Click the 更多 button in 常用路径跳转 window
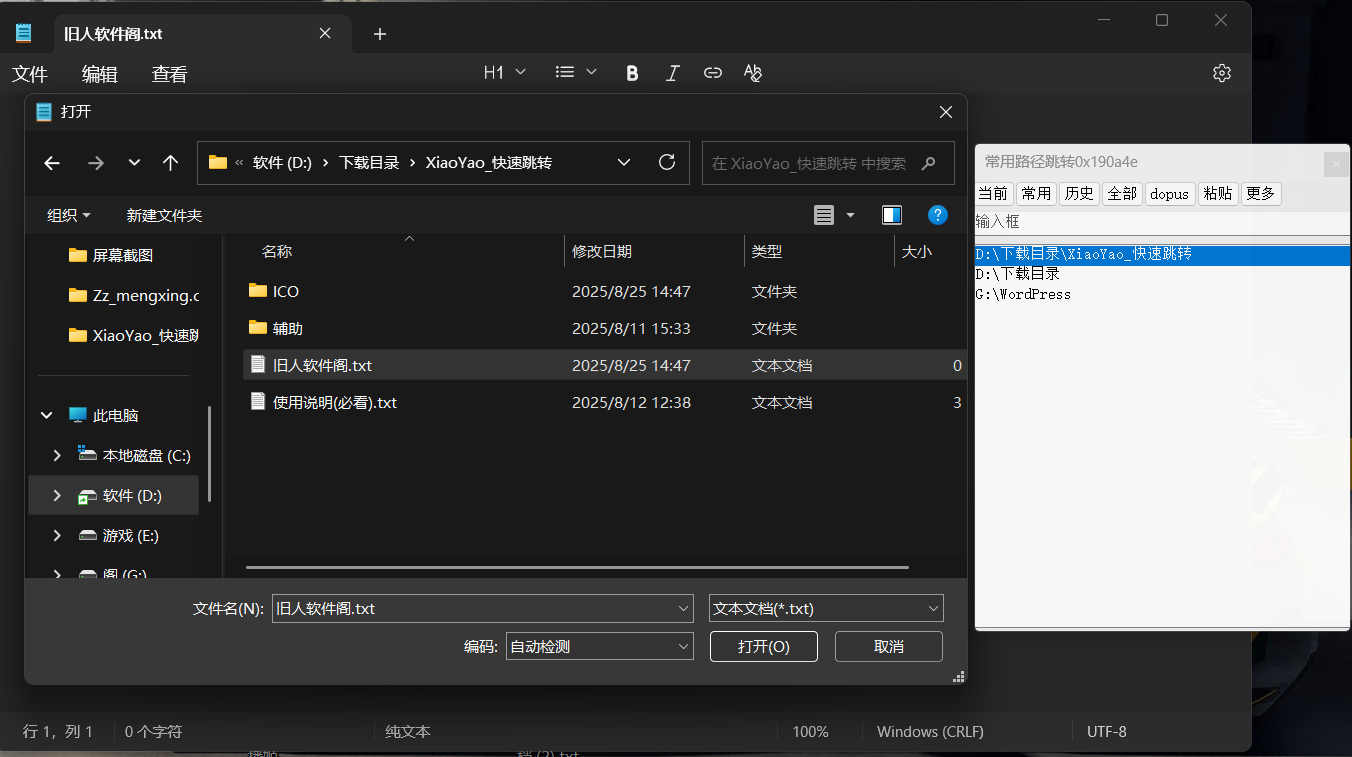This screenshot has width=1352, height=757. [x=1261, y=193]
